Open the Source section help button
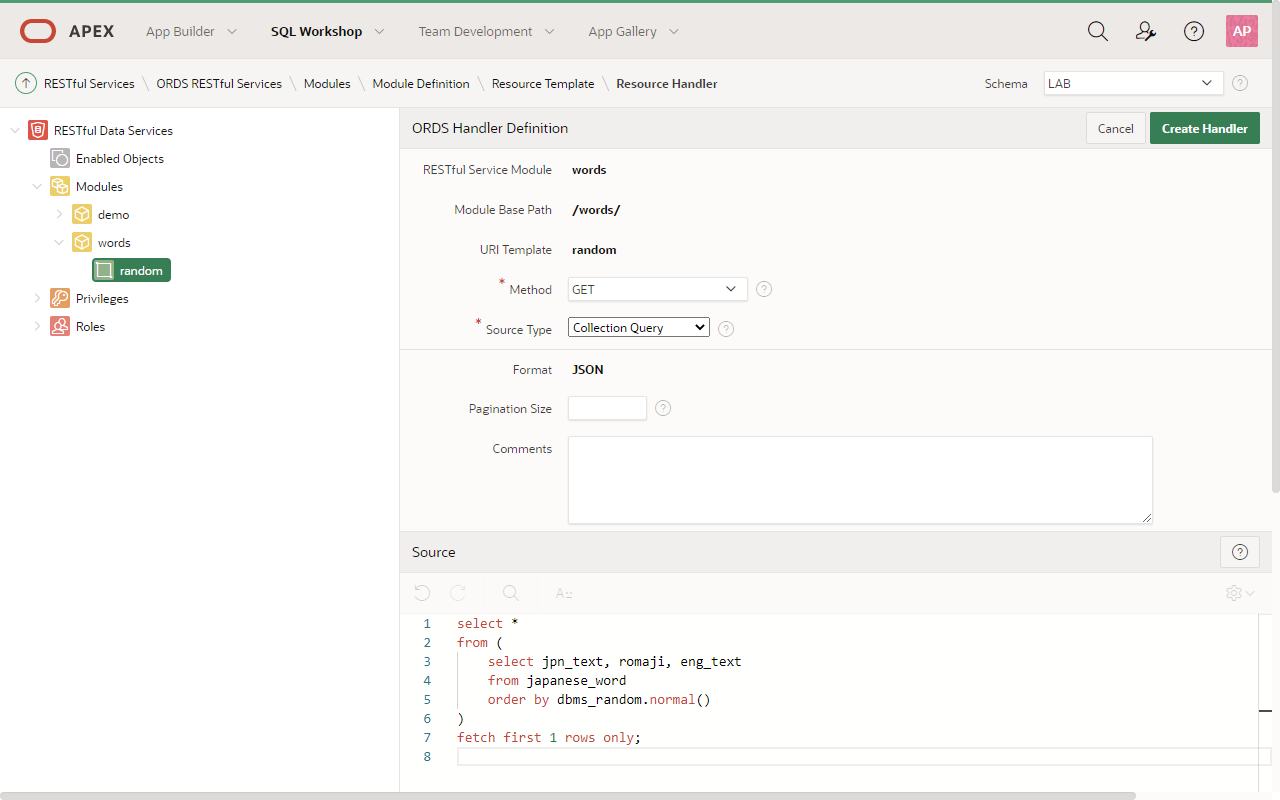This screenshot has width=1280, height=800. [x=1240, y=552]
